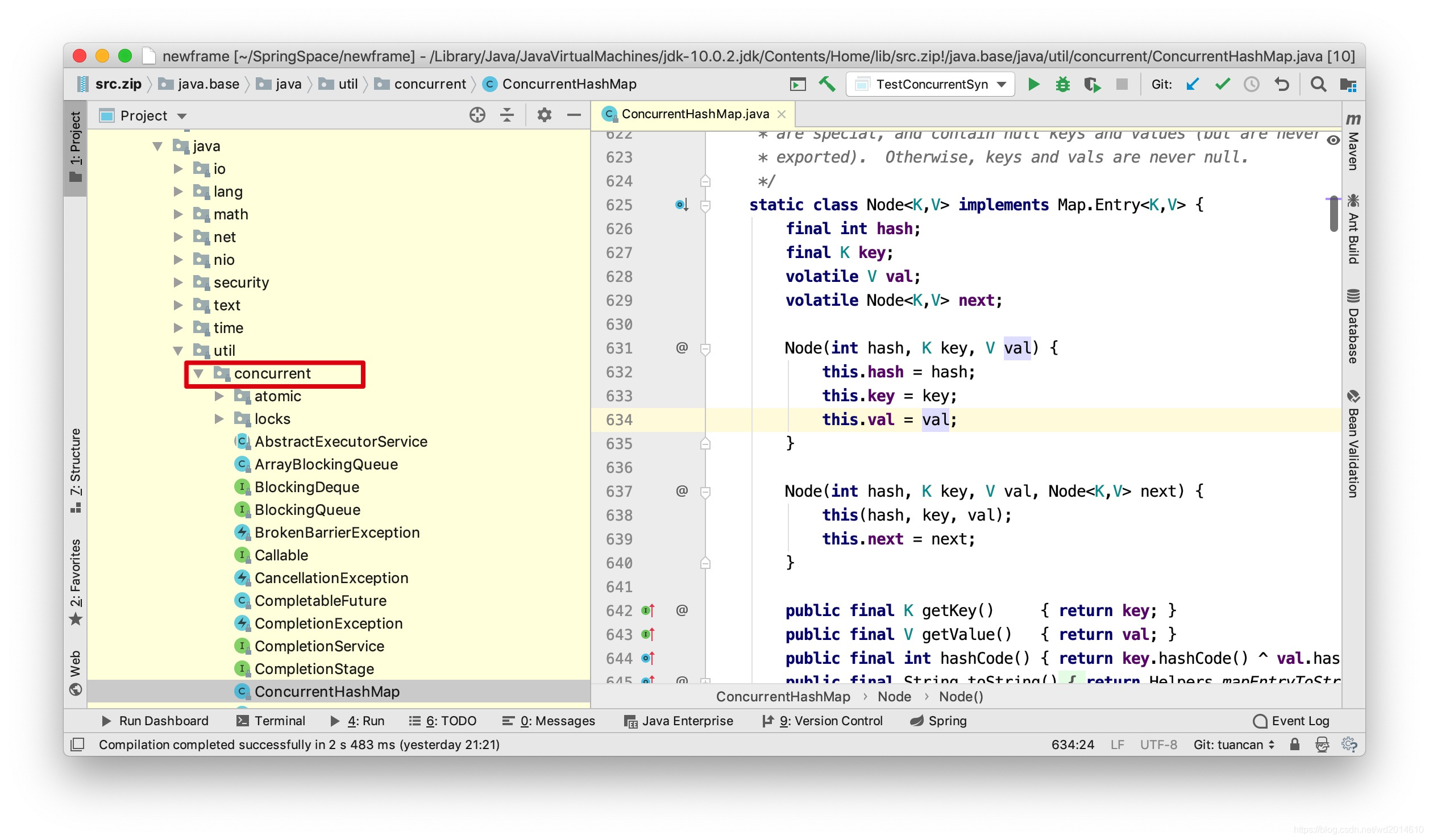Hide the Project tool window

click(x=574, y=115)
